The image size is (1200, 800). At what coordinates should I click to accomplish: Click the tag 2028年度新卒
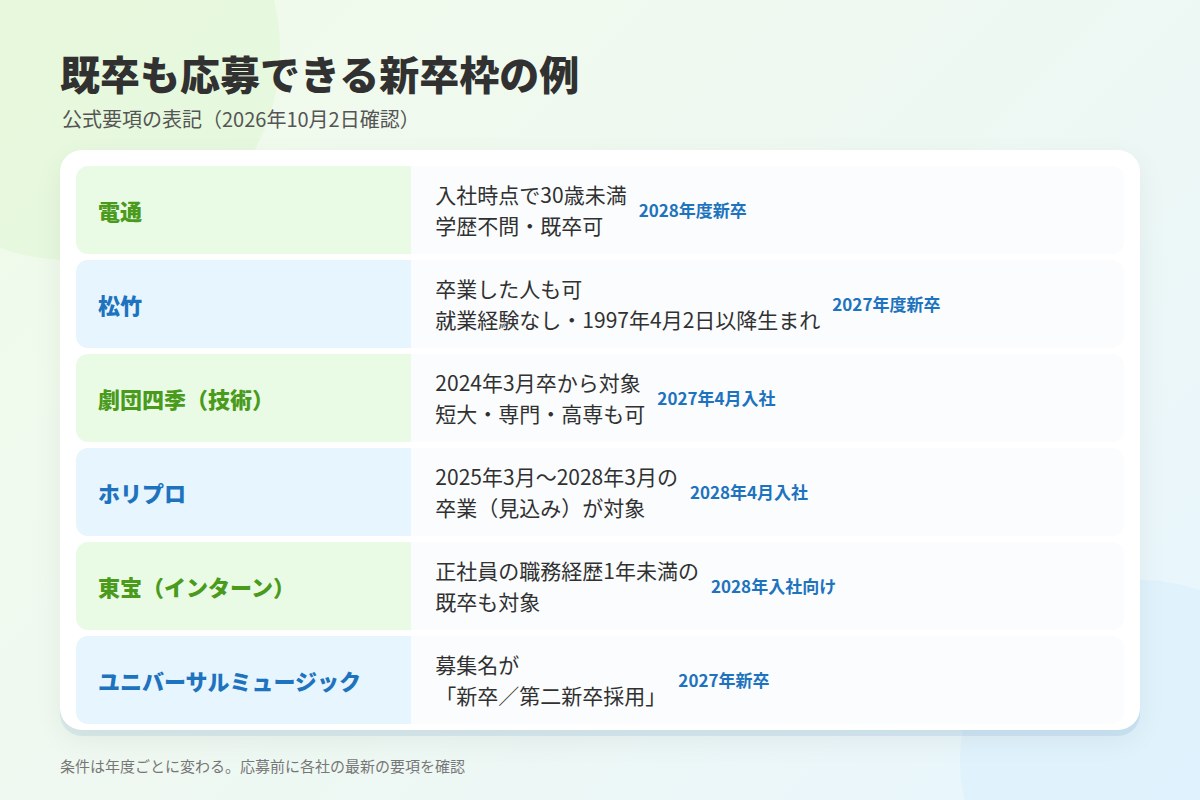tap(692, 211)
